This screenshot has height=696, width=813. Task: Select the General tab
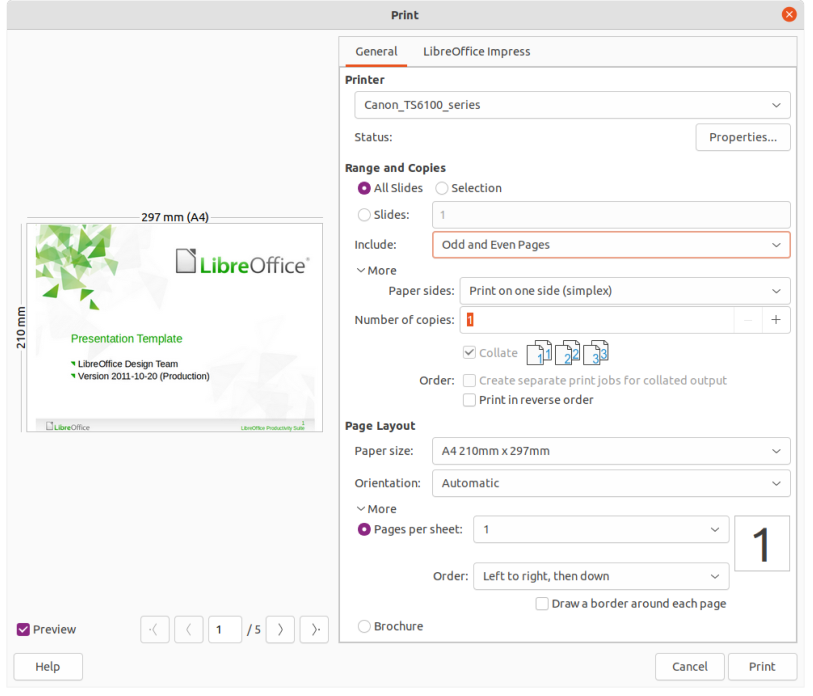tap(376, 52)
